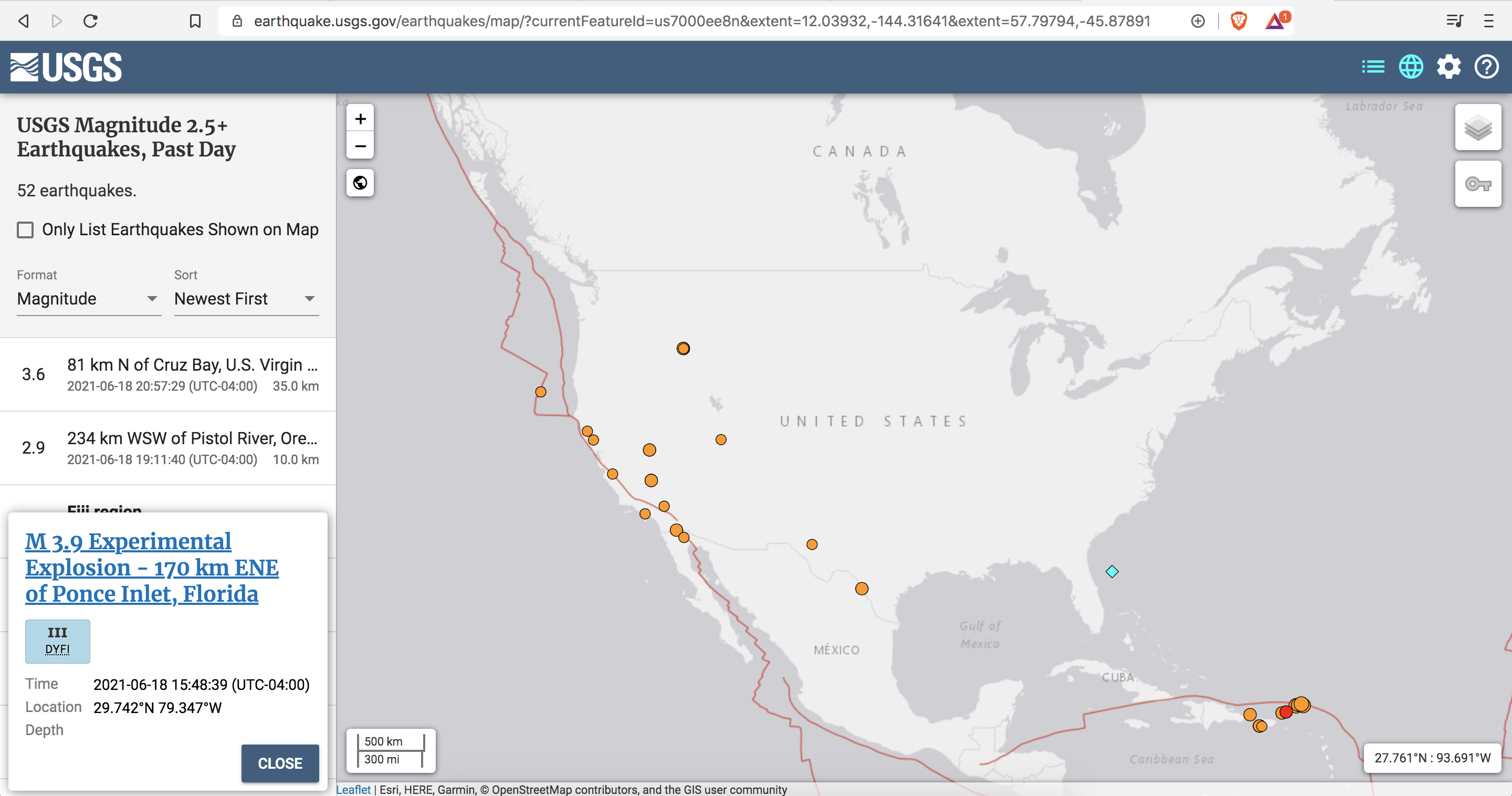The width and height of the screenshot is (1512, 796).
Task: Open Brave Shields lion icon
Action: coord(1238,21)
